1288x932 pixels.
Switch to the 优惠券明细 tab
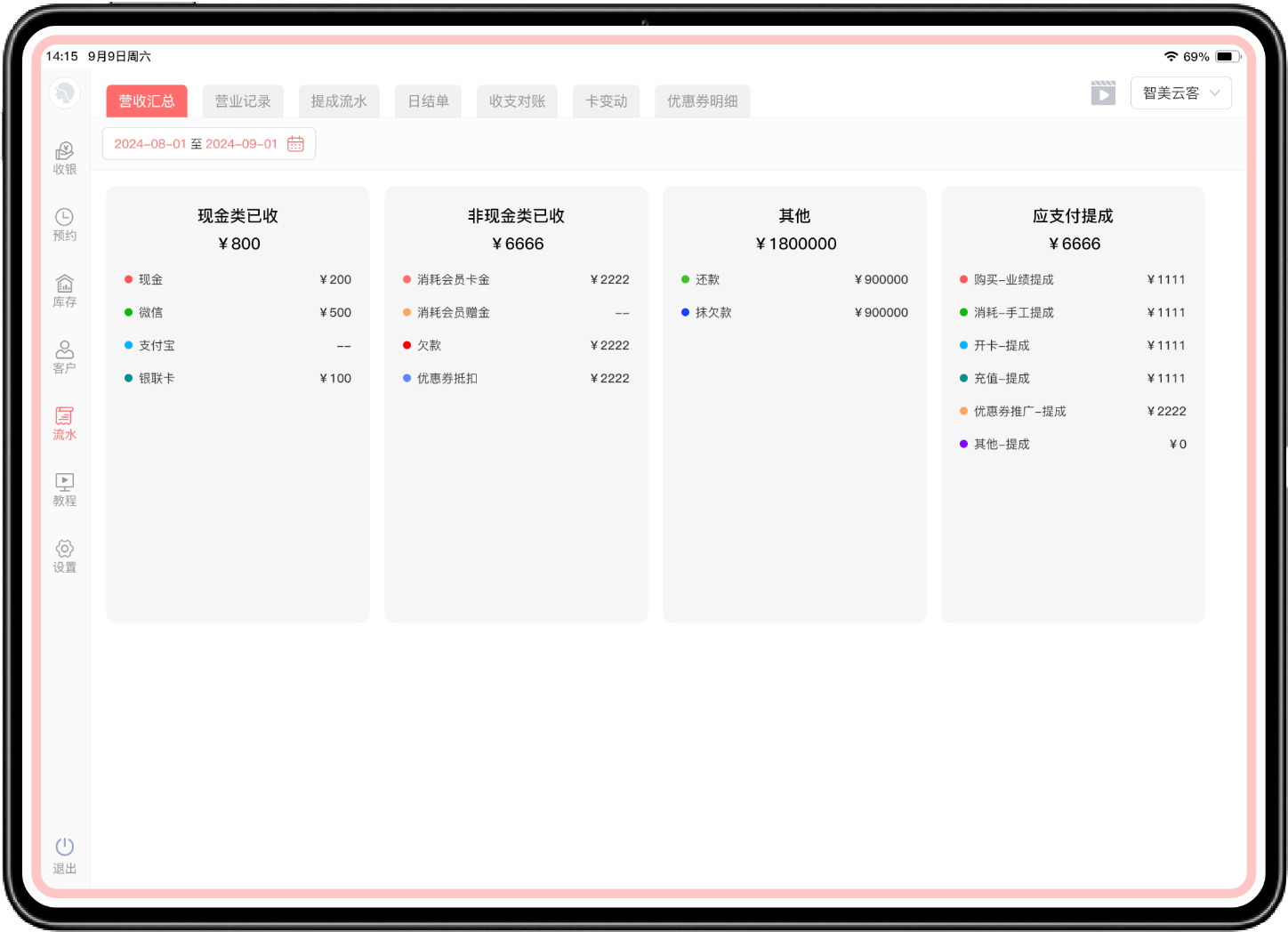pyautogui.click(x=702, y=101)
